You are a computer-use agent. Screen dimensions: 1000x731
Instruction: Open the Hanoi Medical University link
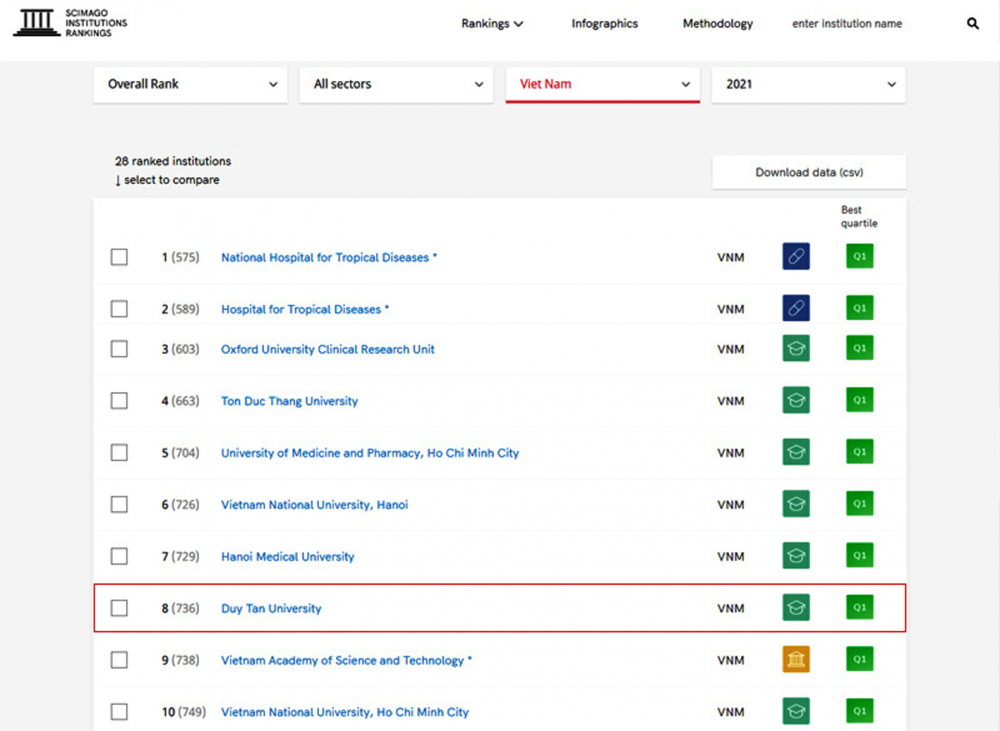point(288,557)
